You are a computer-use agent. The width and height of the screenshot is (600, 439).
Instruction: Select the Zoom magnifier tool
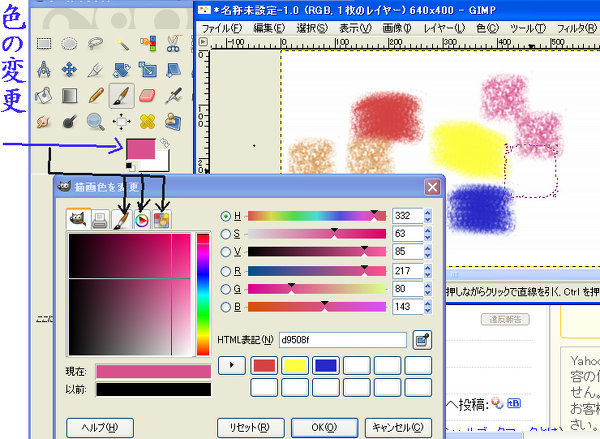pos(95,122)
